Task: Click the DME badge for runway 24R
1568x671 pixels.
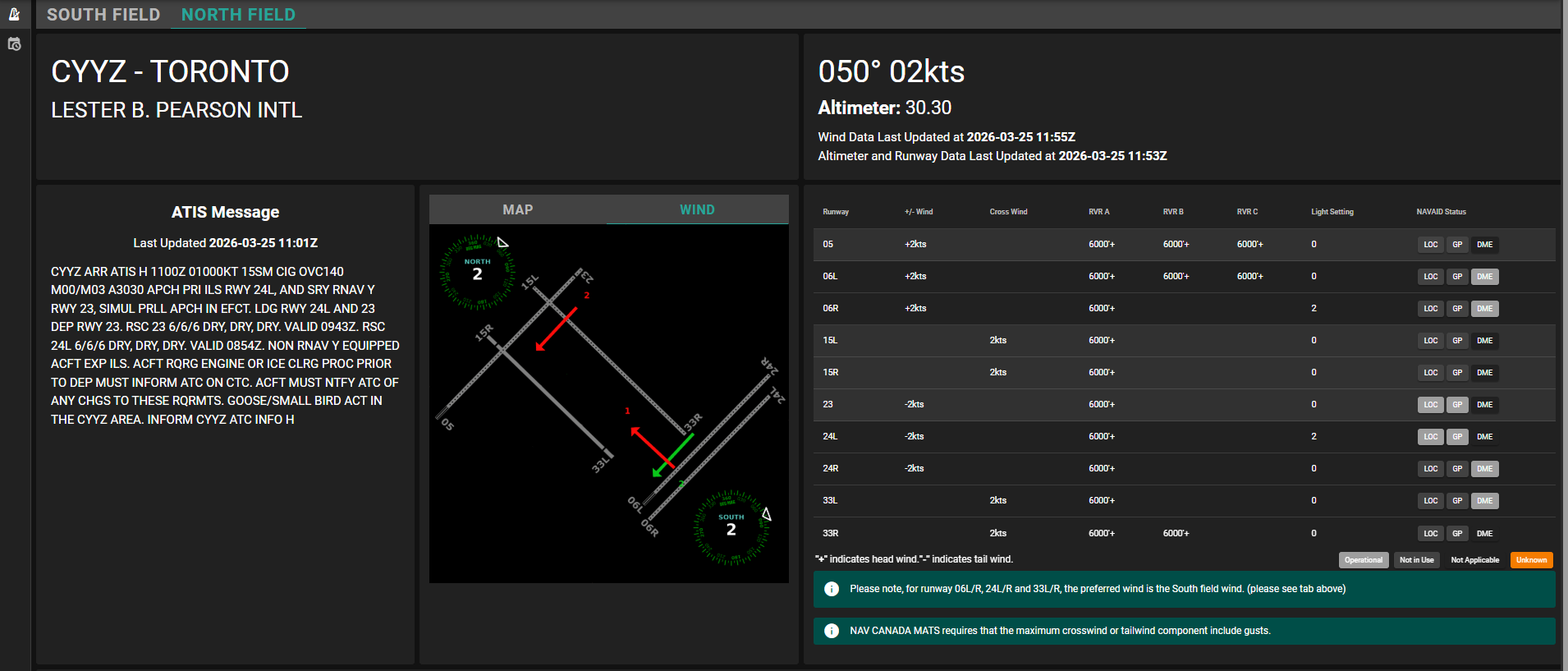Action: point(1485,469)
